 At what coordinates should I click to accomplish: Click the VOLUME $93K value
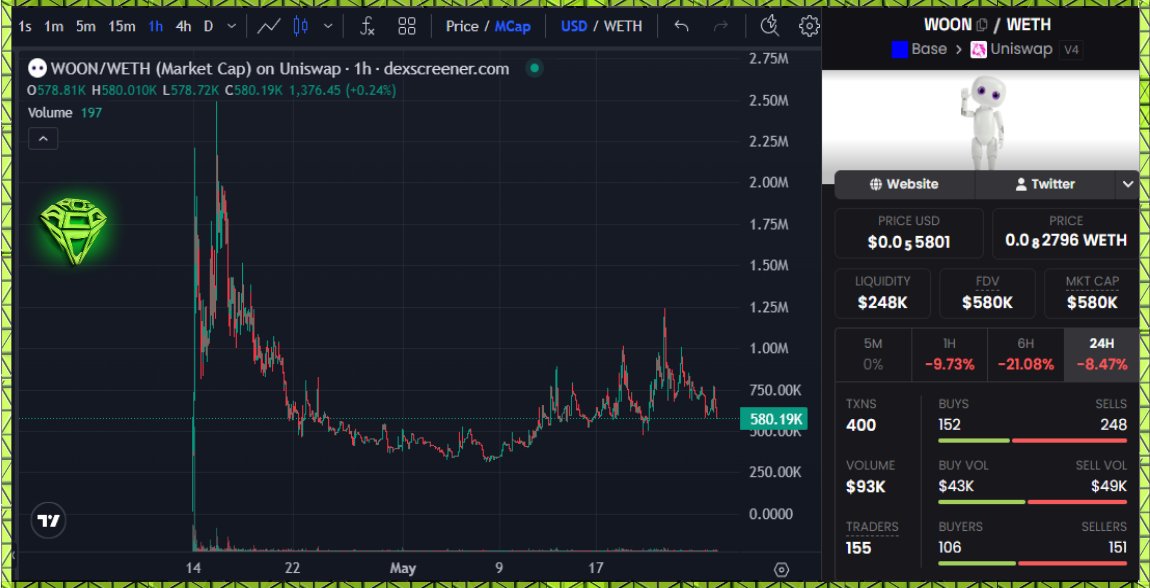pos(865,487)
